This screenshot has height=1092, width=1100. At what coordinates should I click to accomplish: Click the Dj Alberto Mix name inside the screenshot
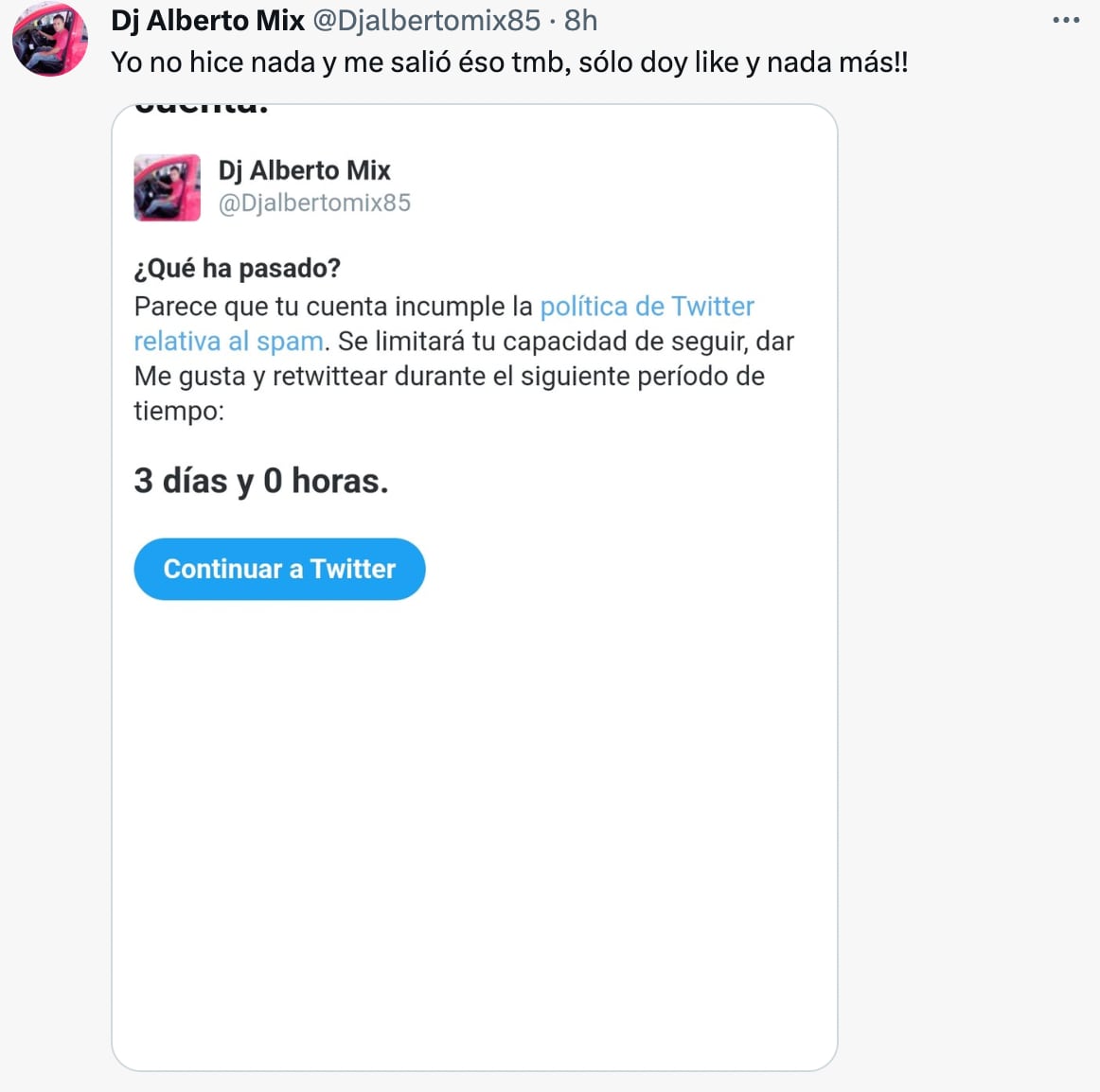304,170
